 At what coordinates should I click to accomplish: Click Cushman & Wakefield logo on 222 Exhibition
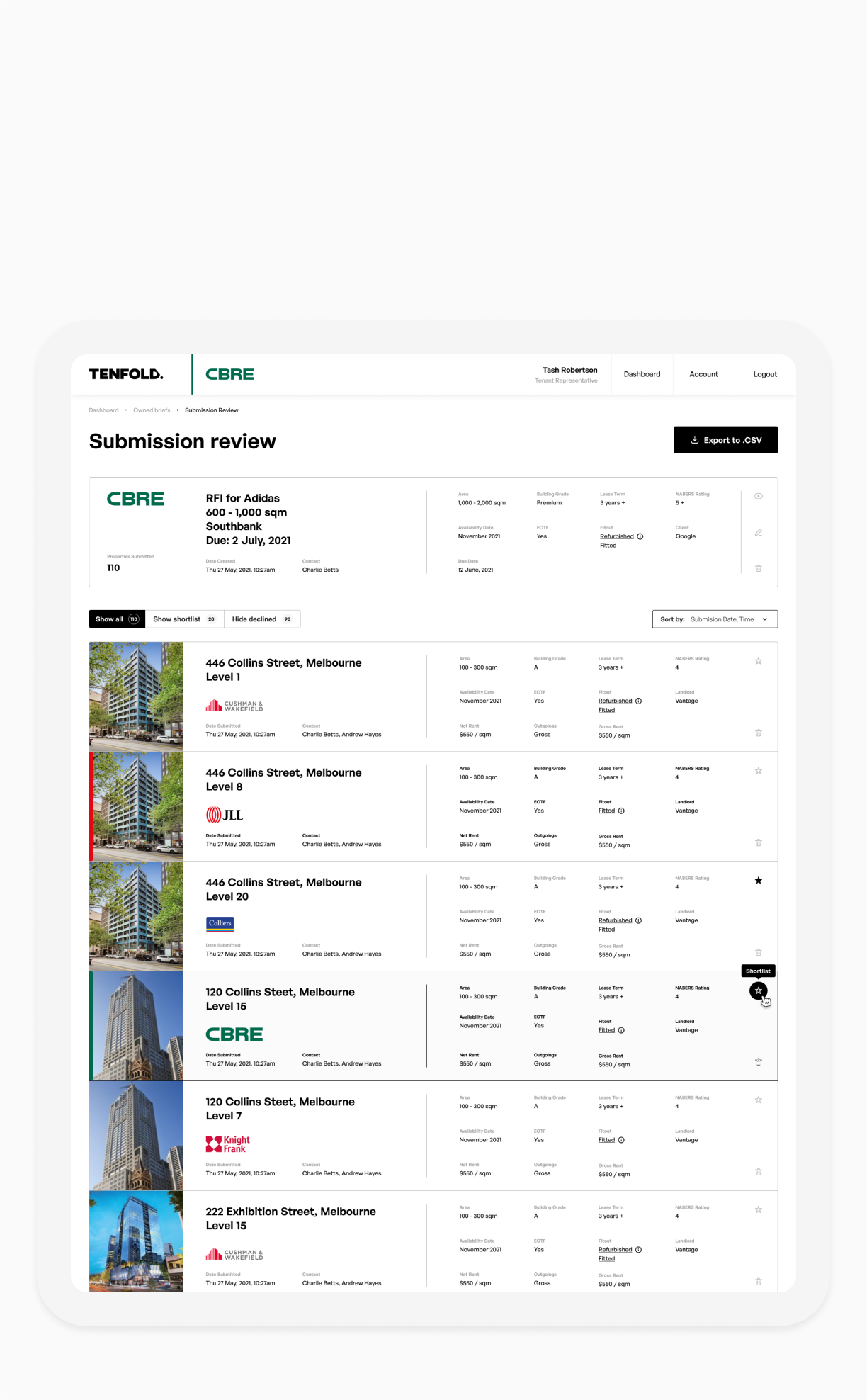coord(234,1254)
